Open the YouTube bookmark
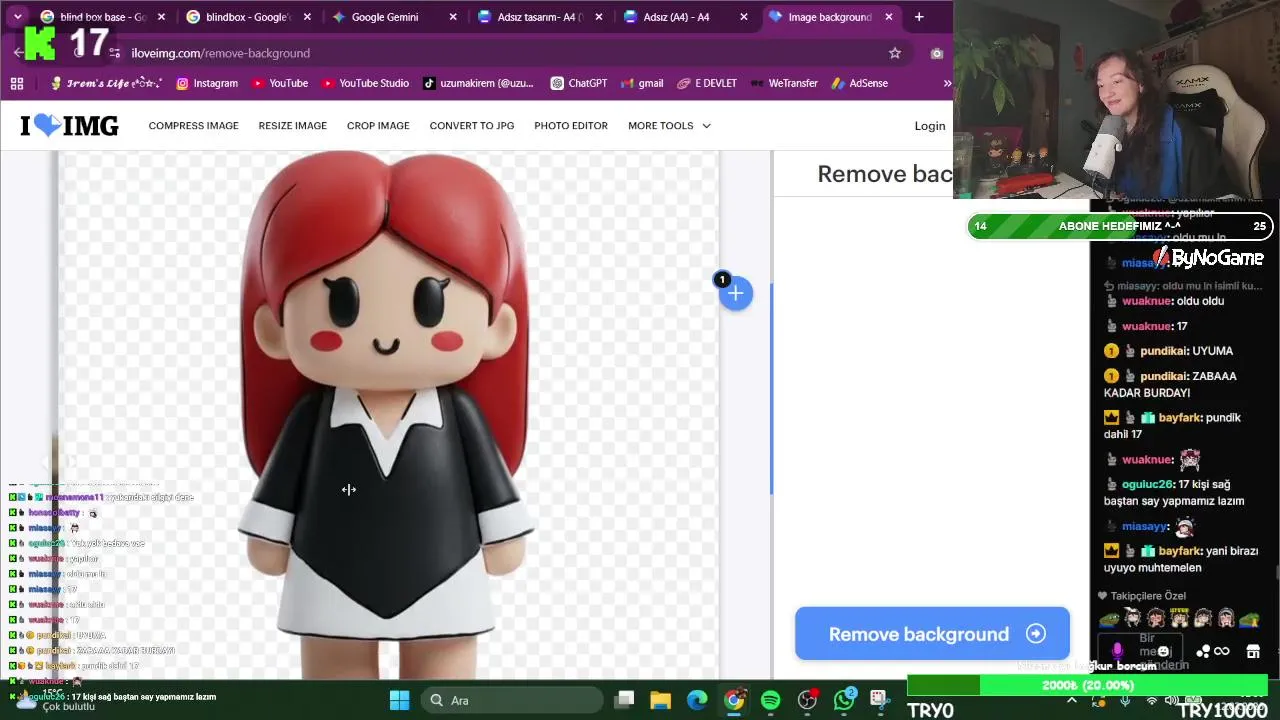Screen dimensions: 1280x720 click(279, 83)
